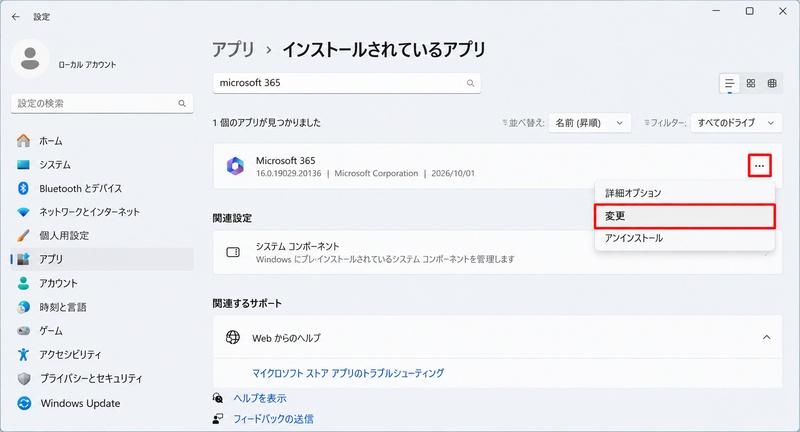Open ゲーム settings

(102, 331)
